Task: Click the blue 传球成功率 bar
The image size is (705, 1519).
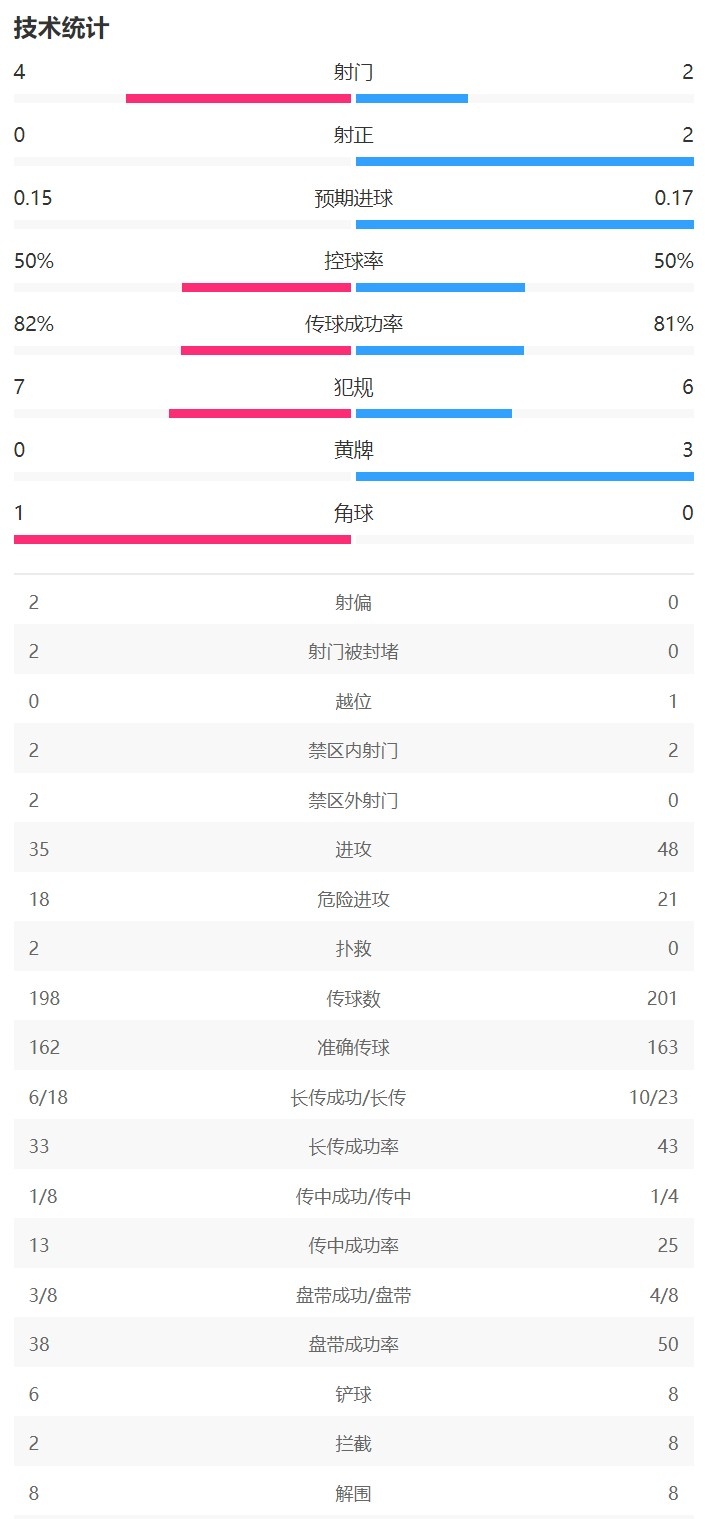Action: click(x=440, y=350)
